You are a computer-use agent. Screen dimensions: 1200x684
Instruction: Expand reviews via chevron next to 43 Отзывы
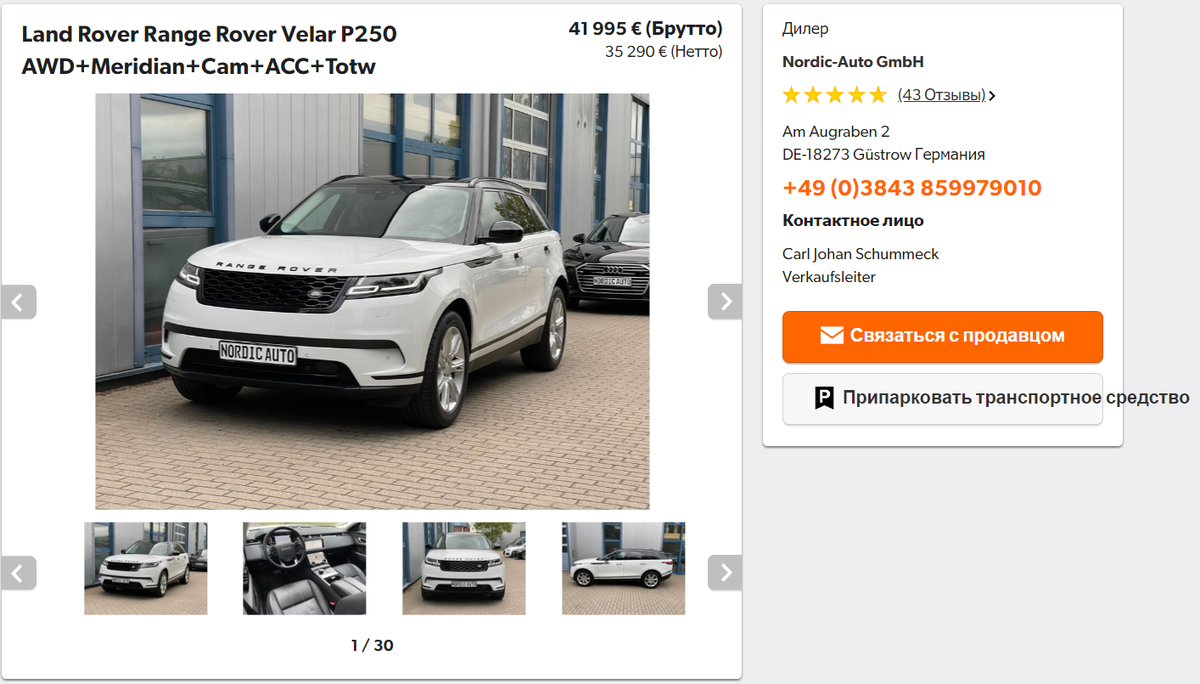(x=991, y=96)
